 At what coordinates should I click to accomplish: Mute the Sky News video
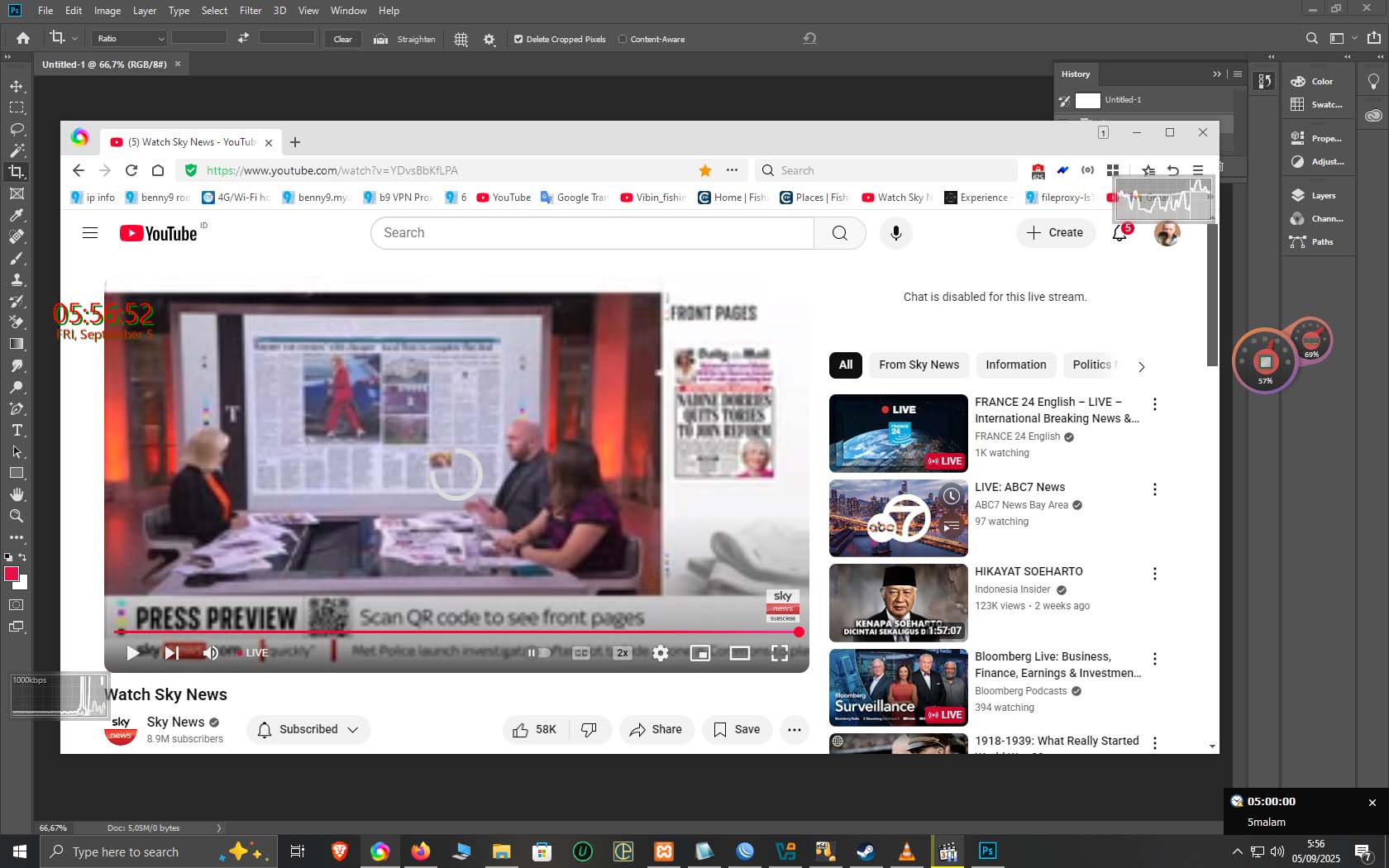coord(211,653)
